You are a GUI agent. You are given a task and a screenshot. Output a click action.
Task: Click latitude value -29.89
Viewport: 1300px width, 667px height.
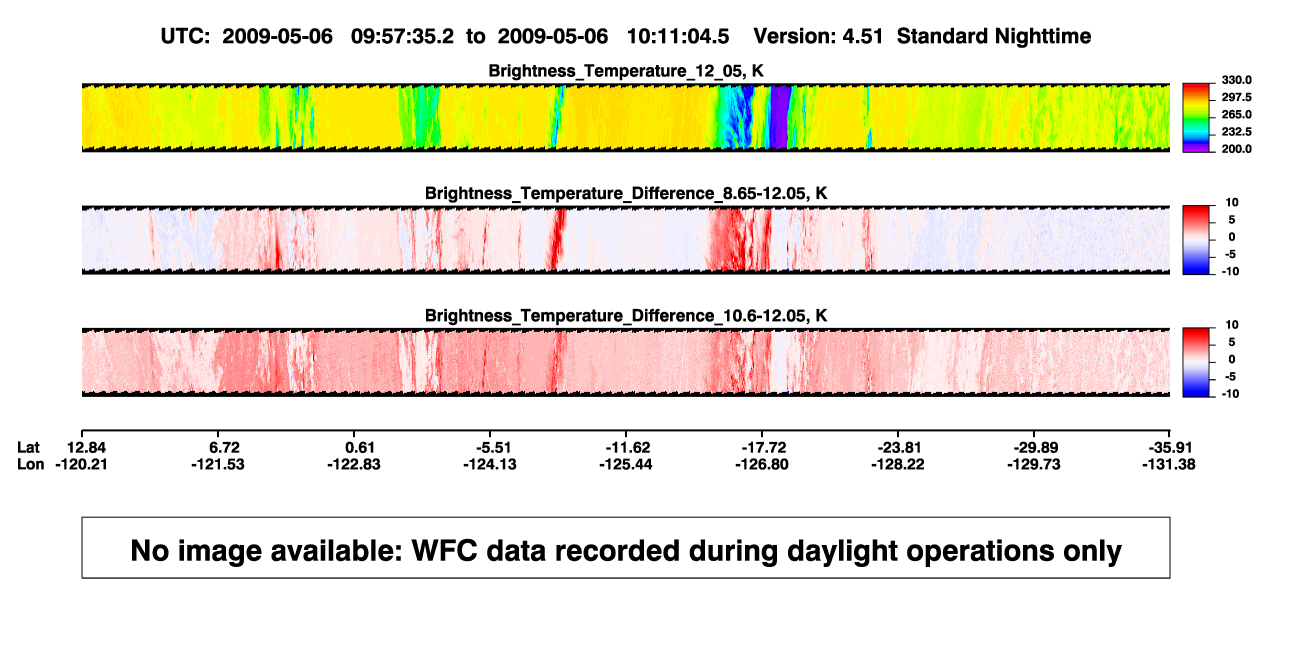click(x=1037, y=447)
